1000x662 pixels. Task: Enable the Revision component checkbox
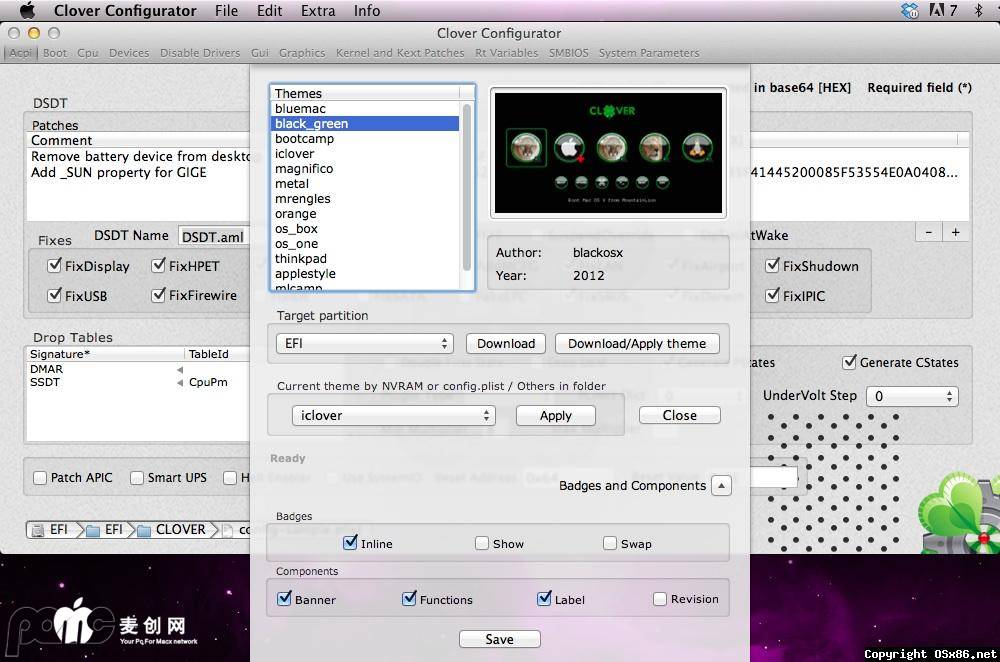(x=660, y=599)
